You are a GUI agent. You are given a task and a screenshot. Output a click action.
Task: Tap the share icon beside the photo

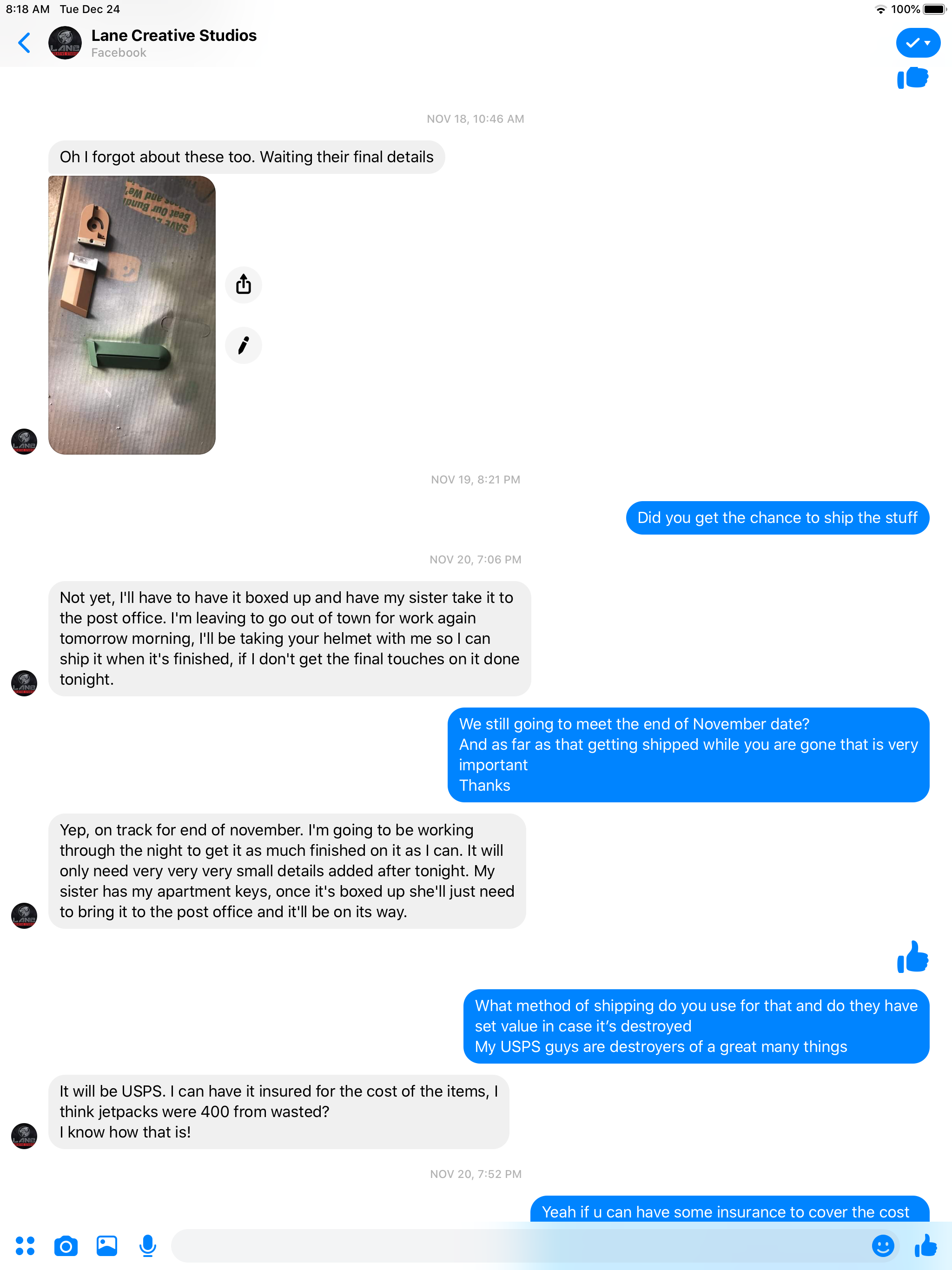pos(244,284)
